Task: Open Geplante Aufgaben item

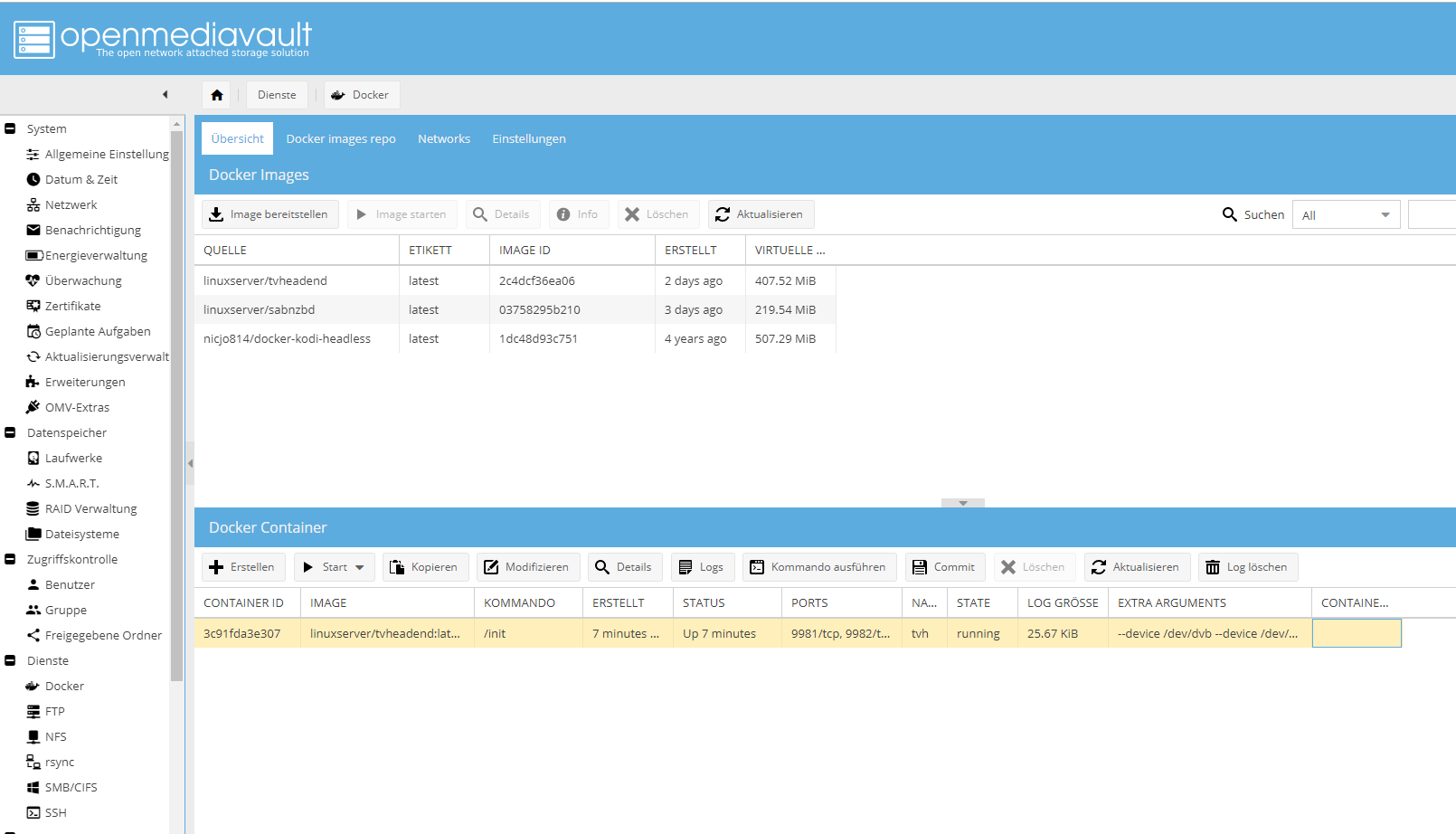Action: click(x=89, y=331)
